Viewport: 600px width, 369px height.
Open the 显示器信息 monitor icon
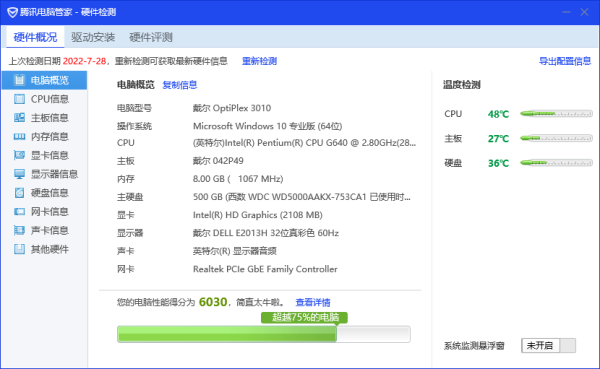[x=19, y=174]
